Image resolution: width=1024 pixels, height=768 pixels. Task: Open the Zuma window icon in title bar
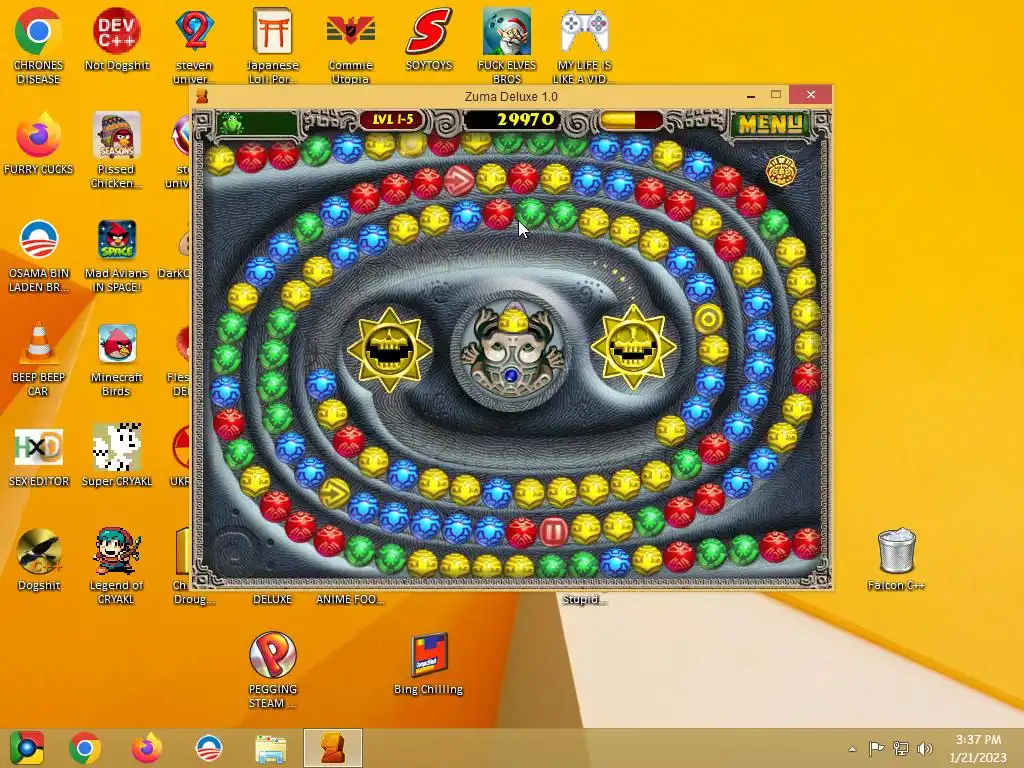tap(202, 97)
